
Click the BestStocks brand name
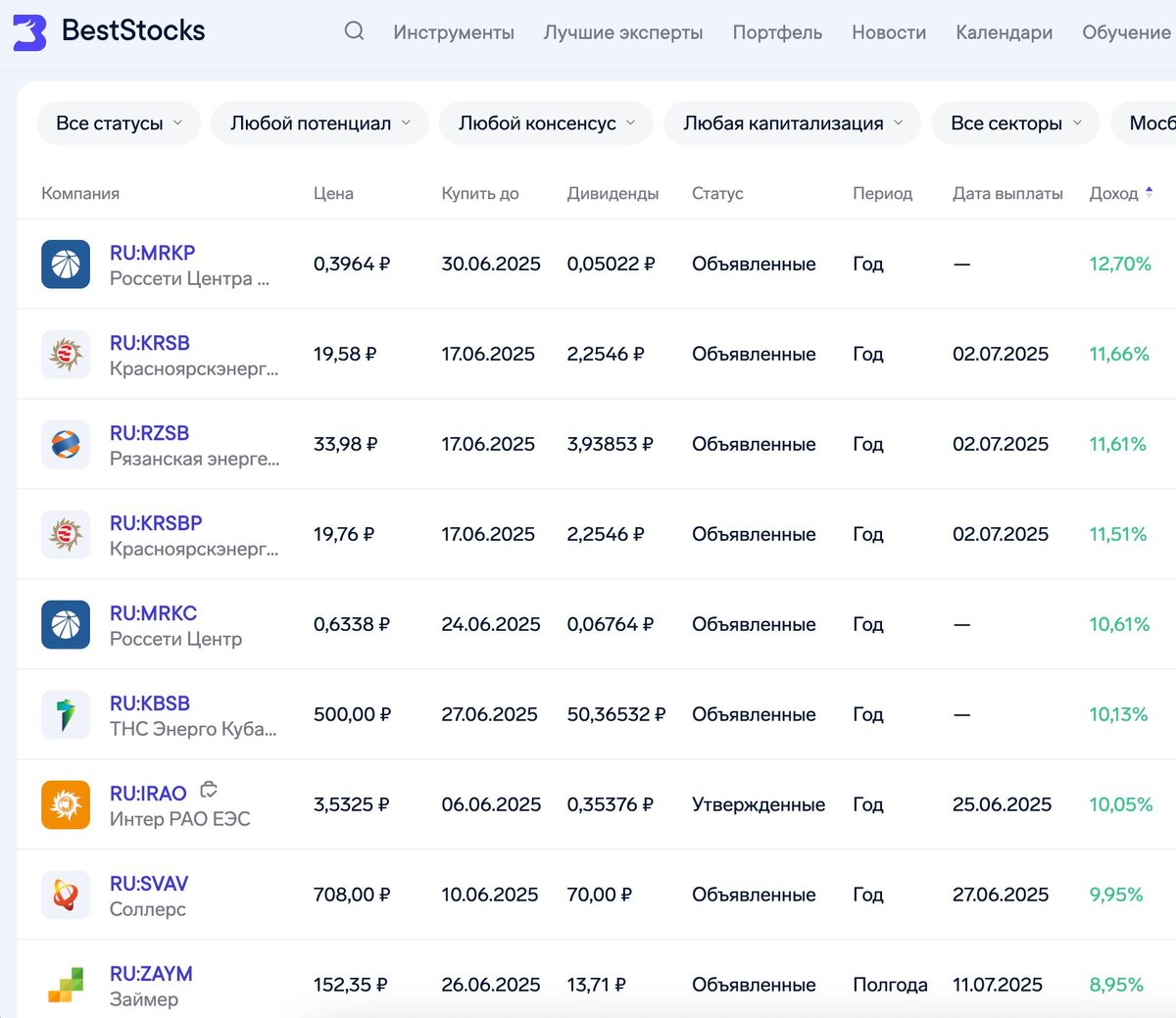(133, 30)
